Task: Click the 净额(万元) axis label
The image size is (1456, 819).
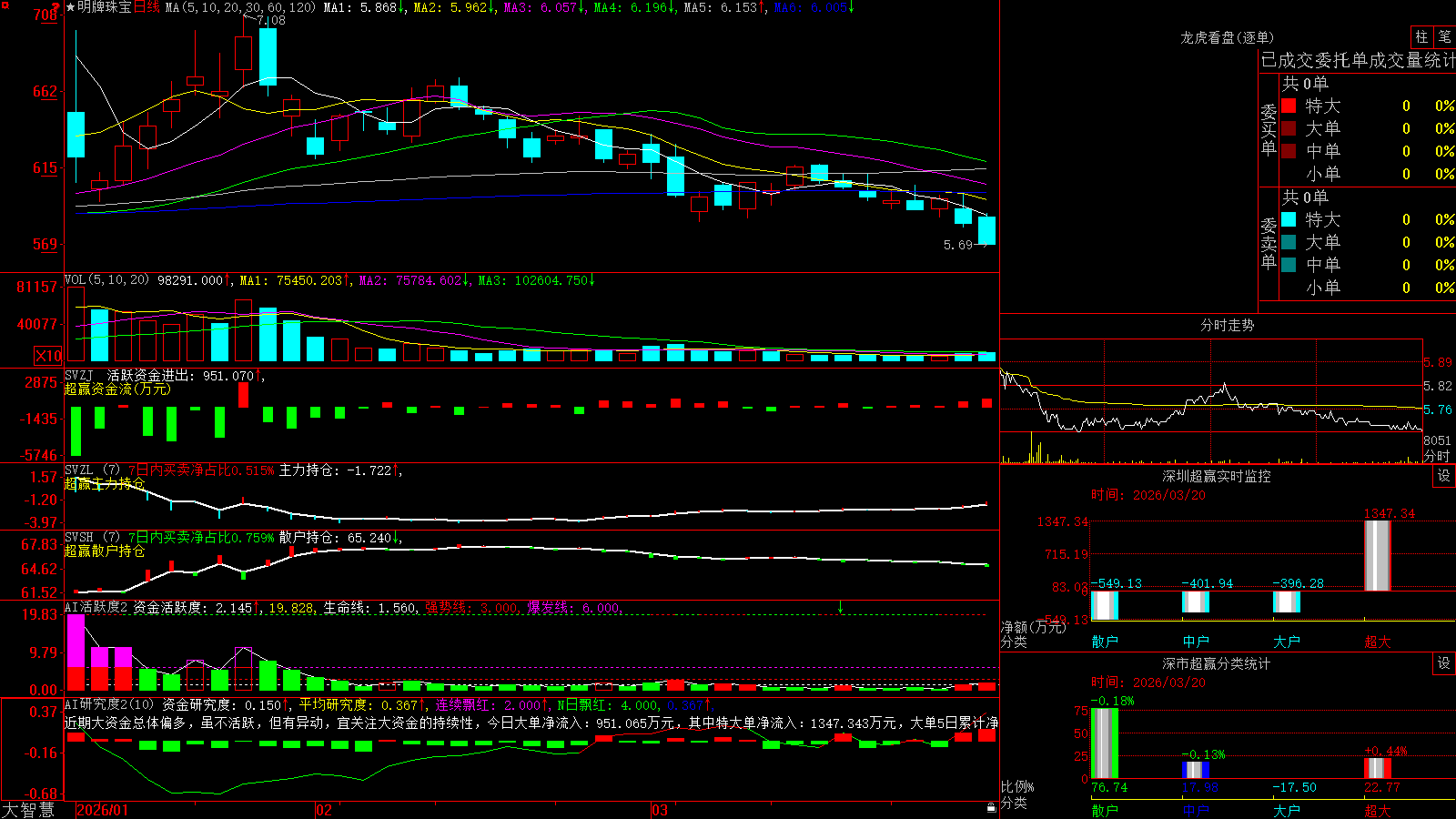Action: 1033,627
